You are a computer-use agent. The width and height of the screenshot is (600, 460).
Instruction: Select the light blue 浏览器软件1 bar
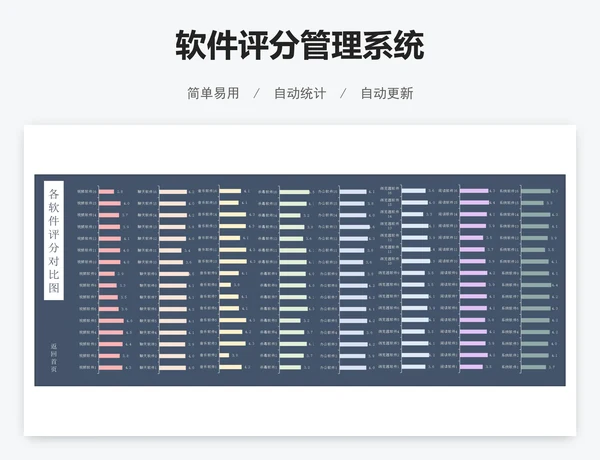tap(414, 366)
